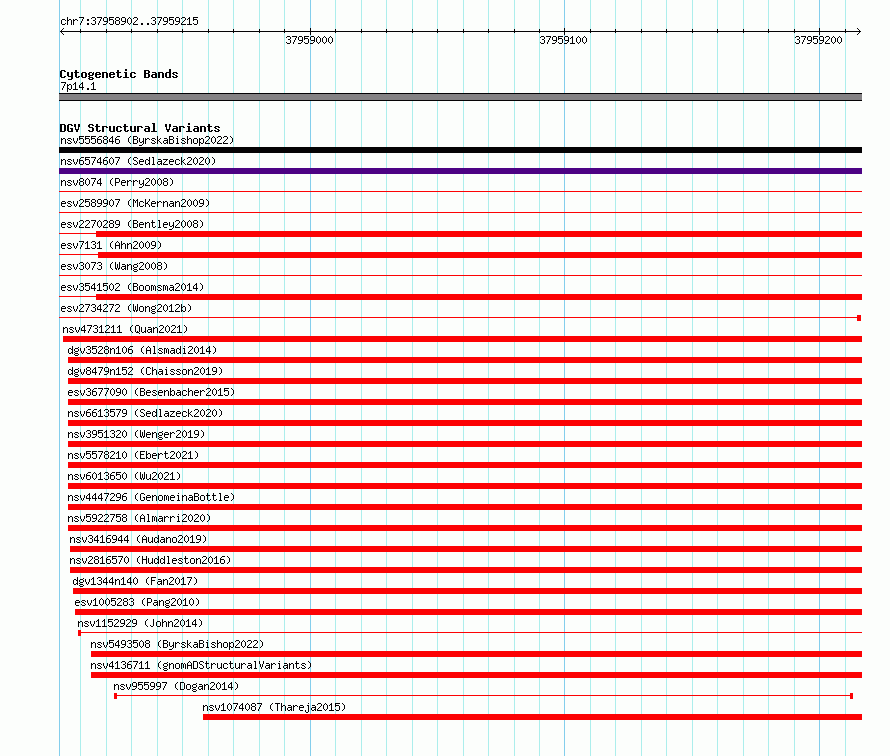Click the red bar under nsv3951320

click(x=465, y=444)
